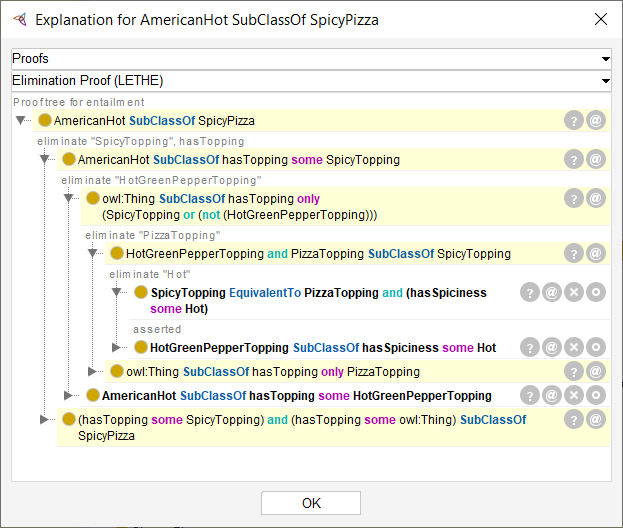Click the X icon on AmericanHot hasTopping some HotGreenPepperTopping row

574,395
